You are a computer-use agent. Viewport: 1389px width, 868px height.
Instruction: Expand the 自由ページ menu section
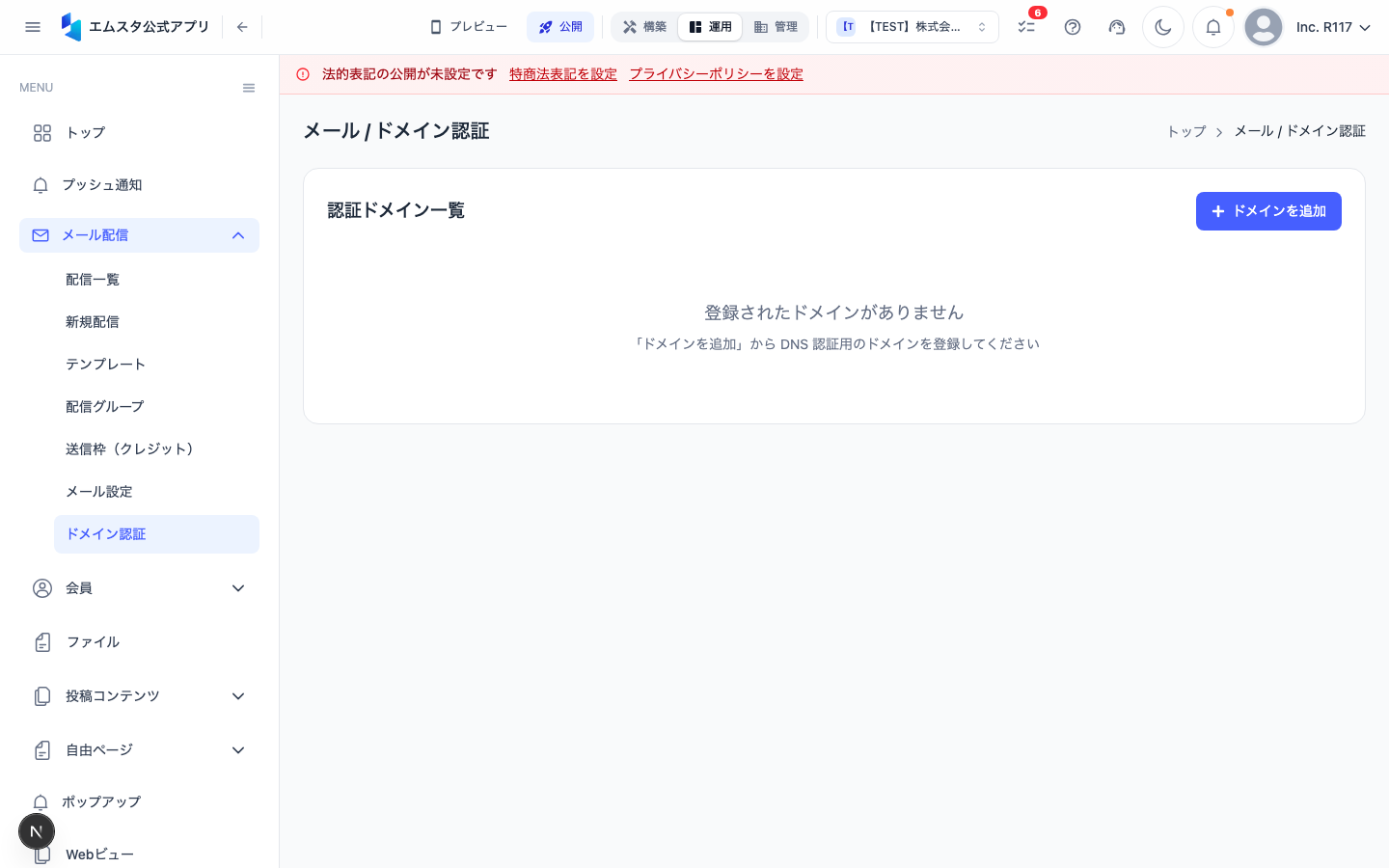point(139,750)
